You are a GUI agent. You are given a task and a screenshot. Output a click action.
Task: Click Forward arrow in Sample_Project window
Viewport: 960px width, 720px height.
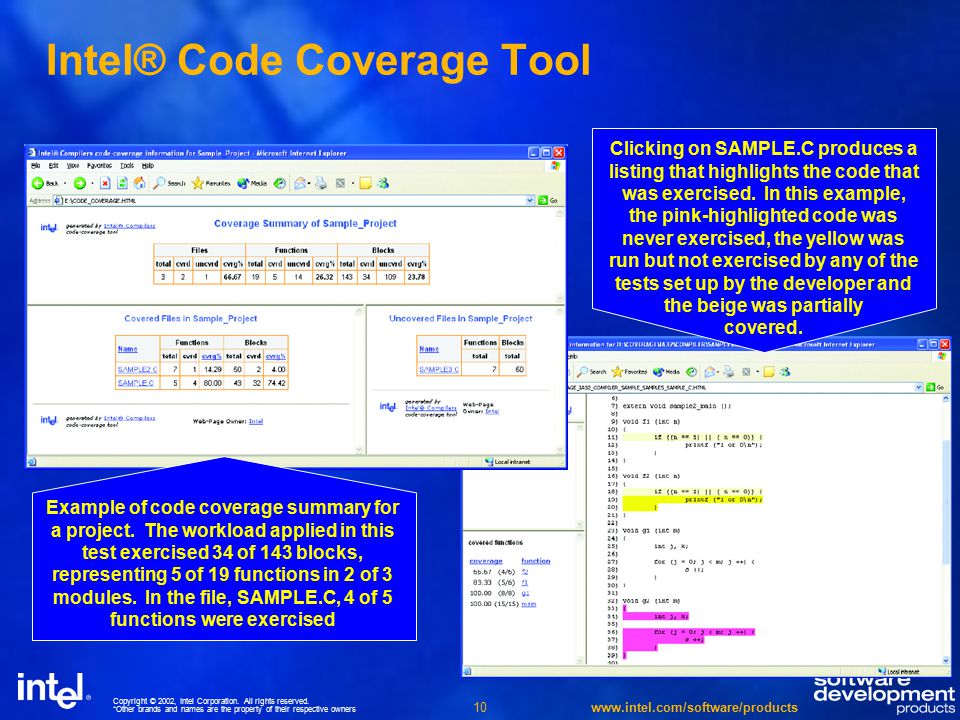click(x=80, y=183)
